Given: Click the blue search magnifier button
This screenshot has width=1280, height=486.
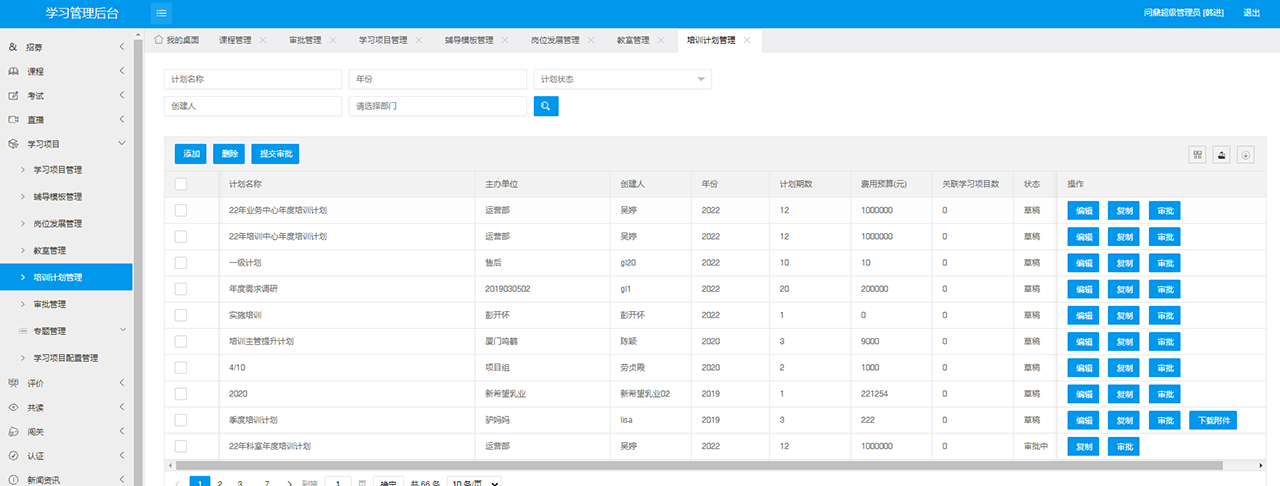Looking at the screenshot, I should (546, 106).
